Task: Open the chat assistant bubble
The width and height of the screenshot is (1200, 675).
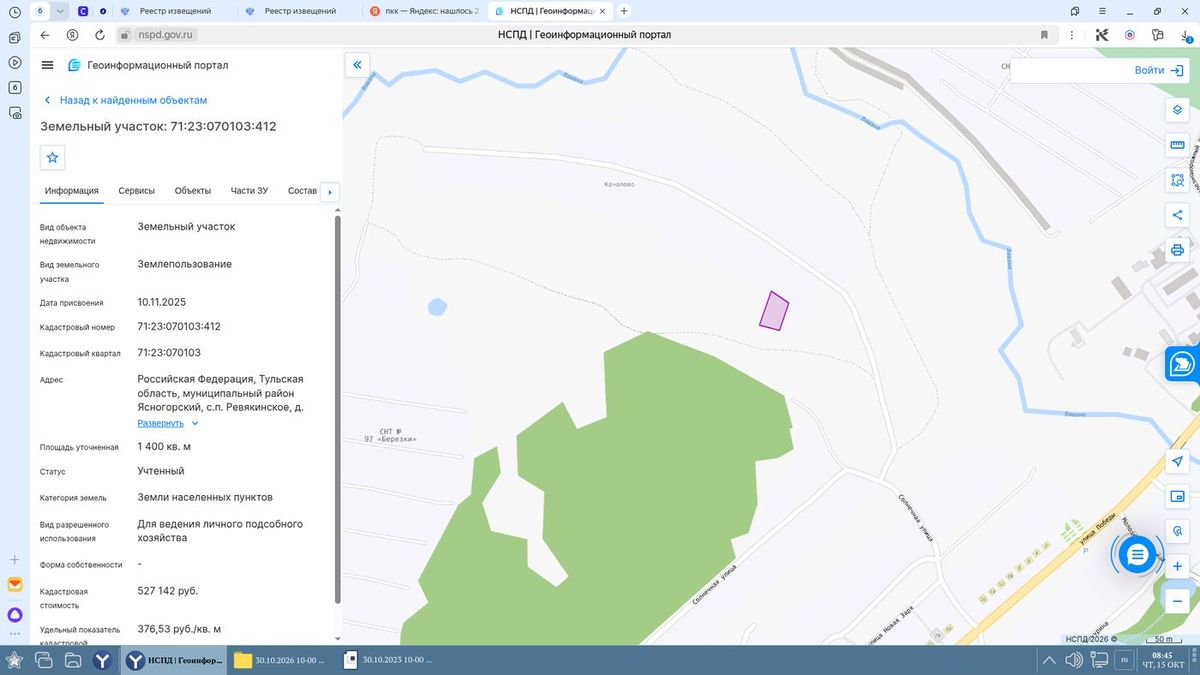Action: click(1137, 554)
